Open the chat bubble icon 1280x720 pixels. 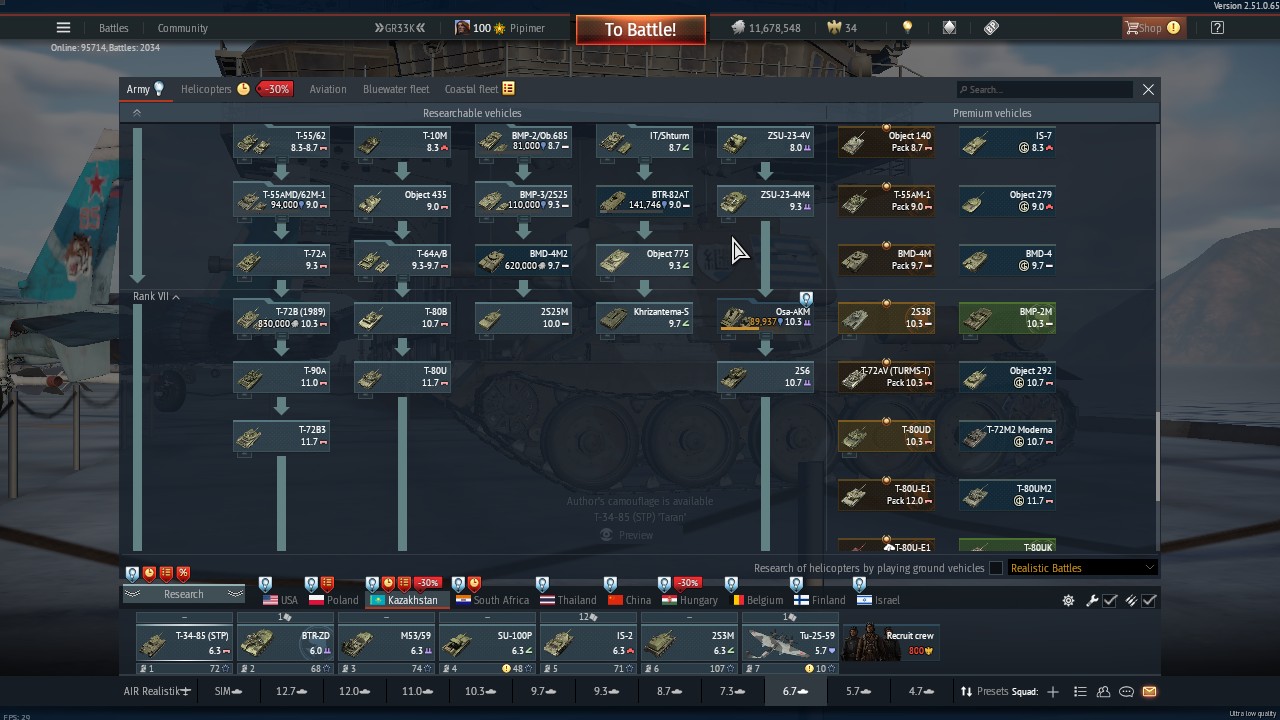[1126, 691]
